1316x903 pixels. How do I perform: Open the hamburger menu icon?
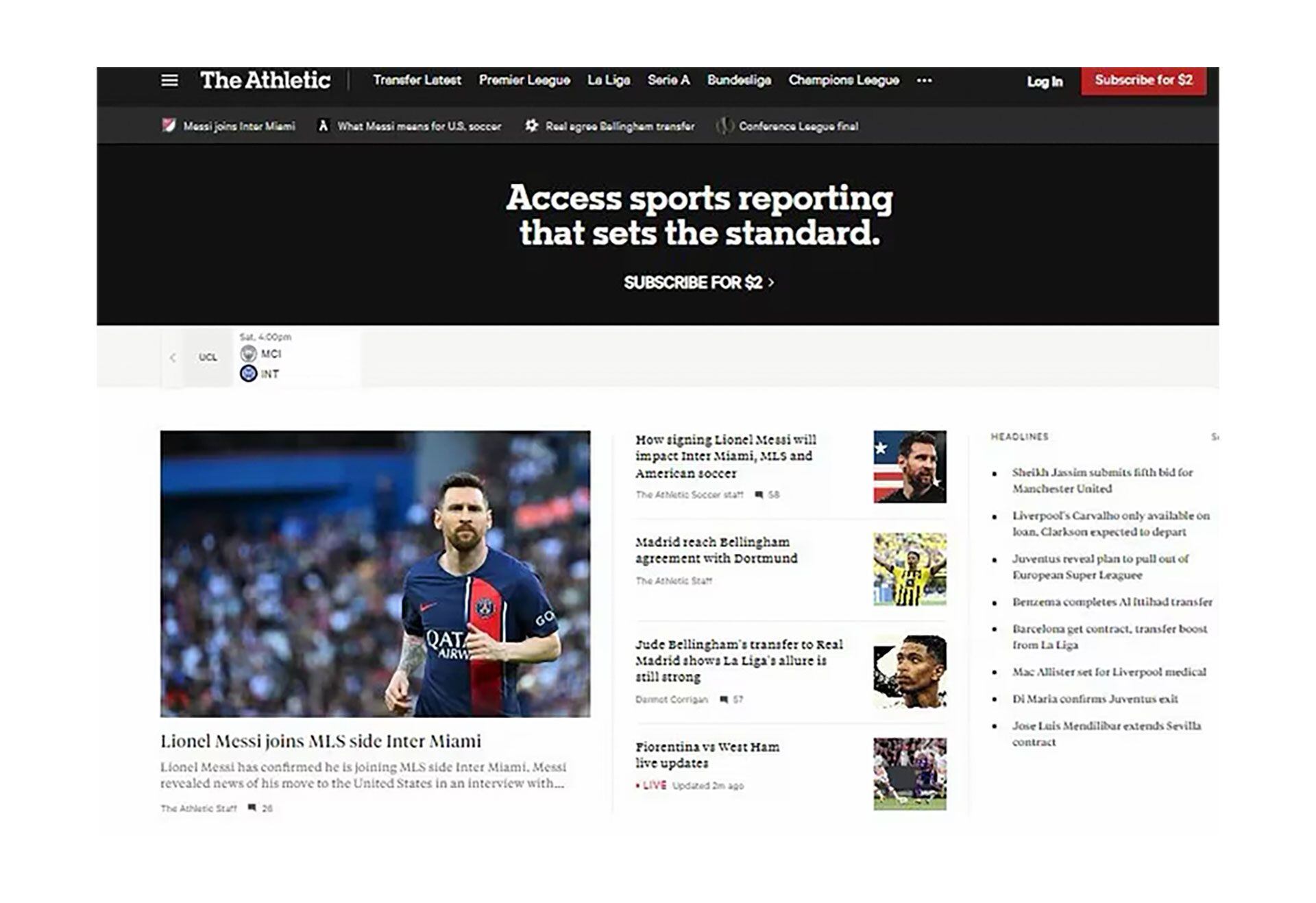click(x=169, y=80)
